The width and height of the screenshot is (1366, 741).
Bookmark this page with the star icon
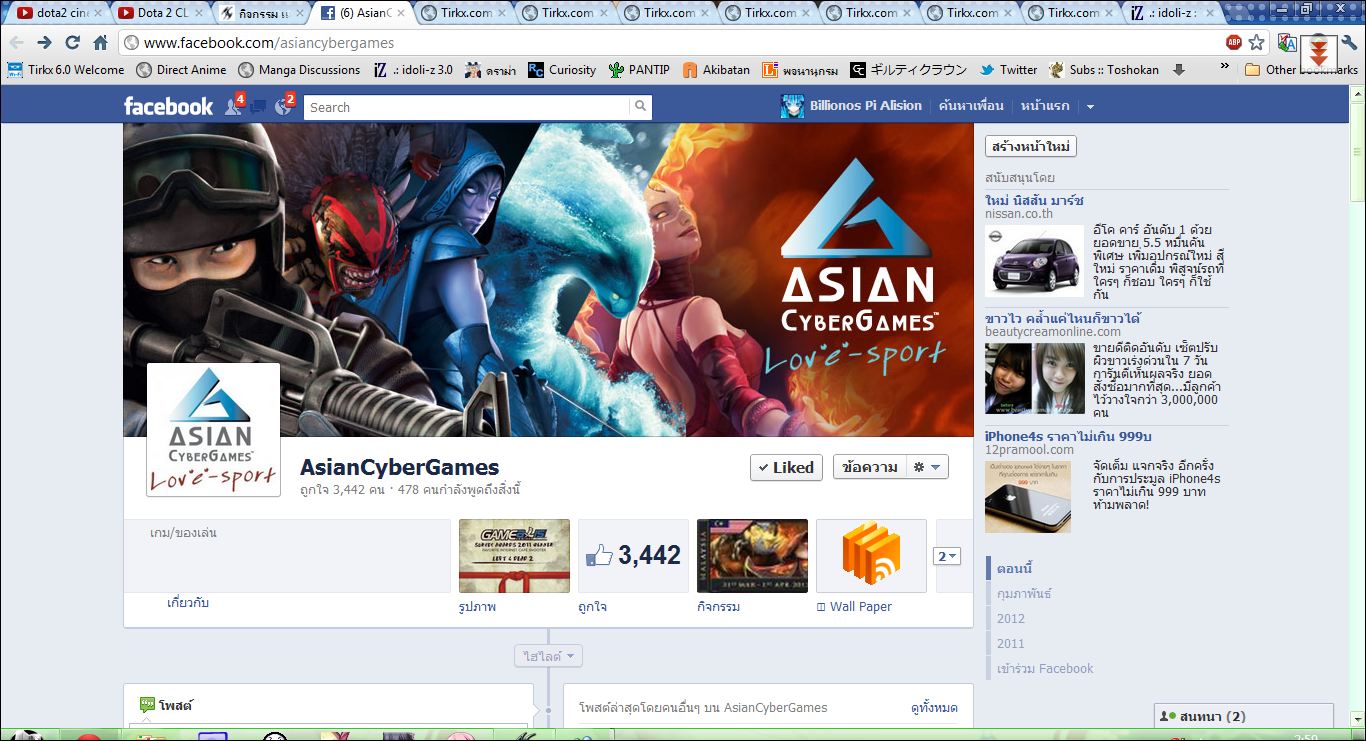1257,43
